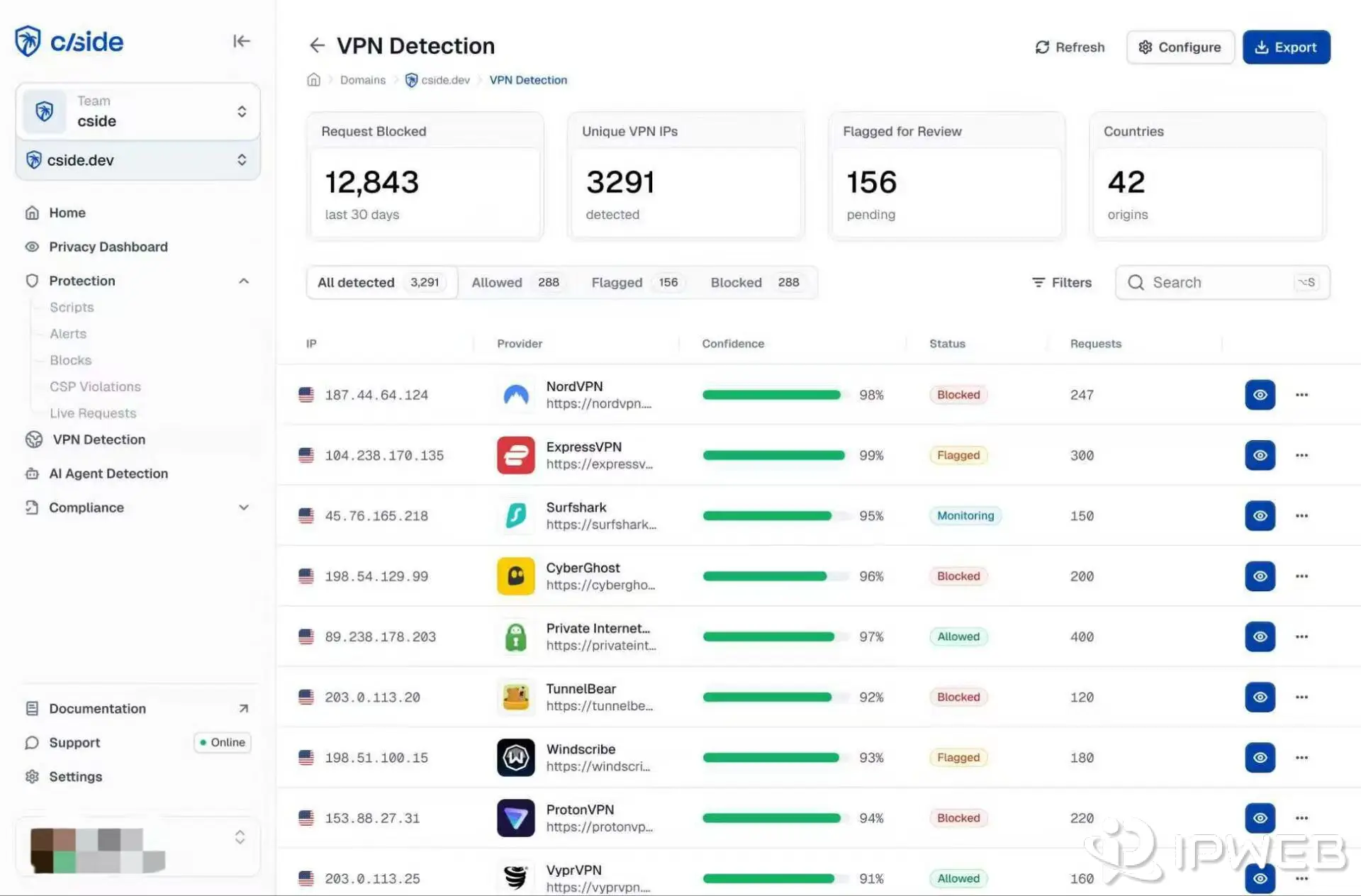Open the Filters menu
Screen dimensions: 1361x896
click(x=1061, y=282)
